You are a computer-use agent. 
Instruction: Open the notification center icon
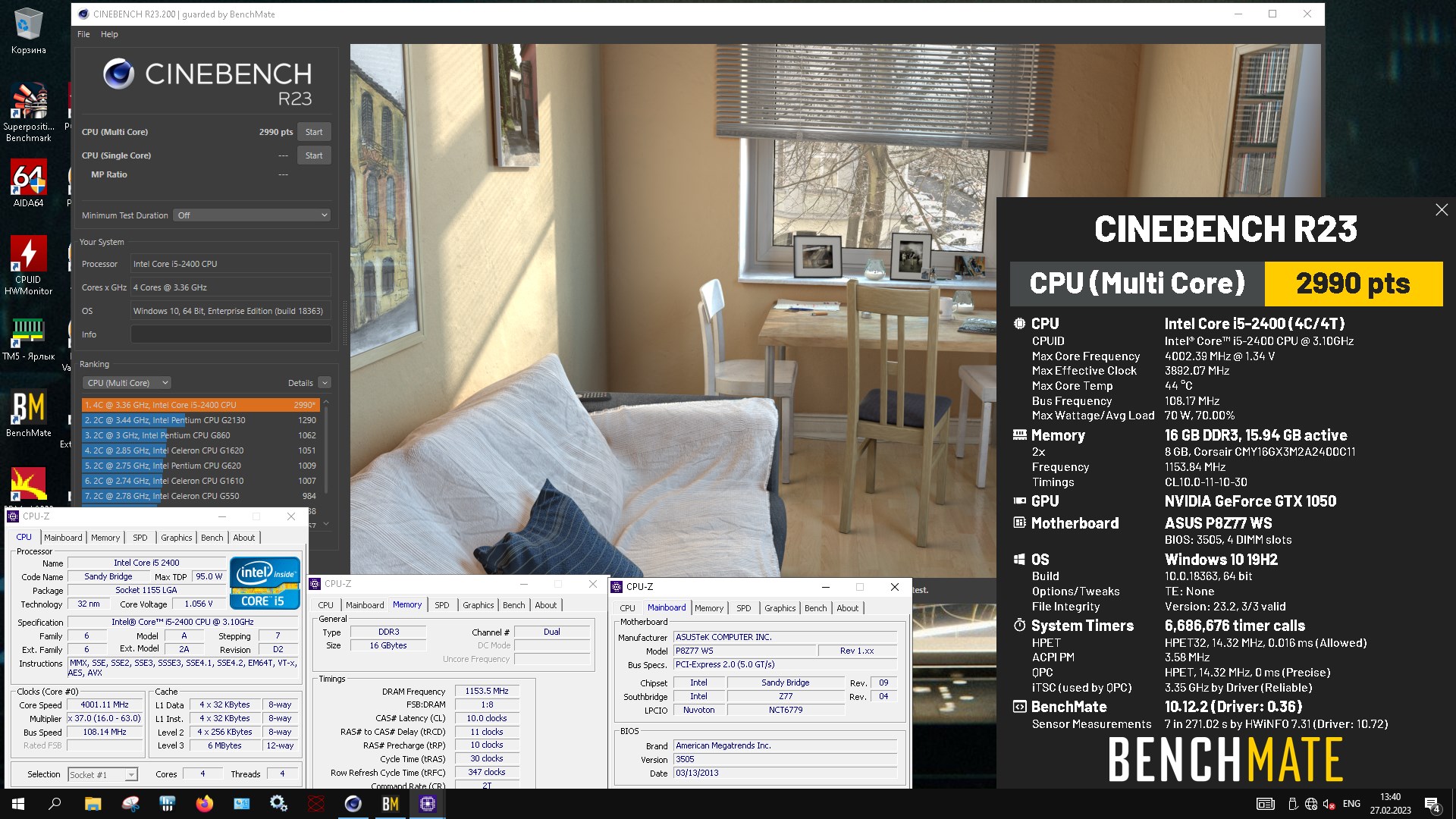click(1432, 805)
